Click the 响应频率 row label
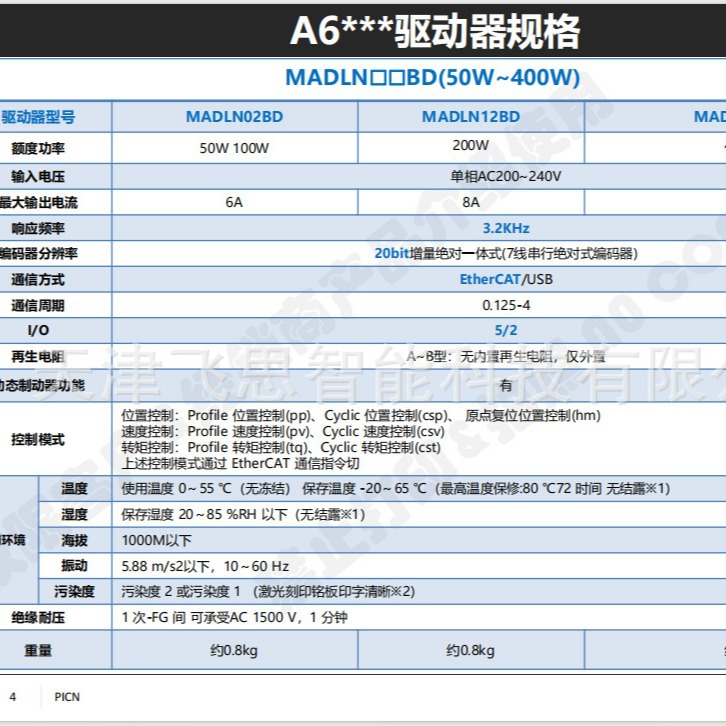 [38, 228]
